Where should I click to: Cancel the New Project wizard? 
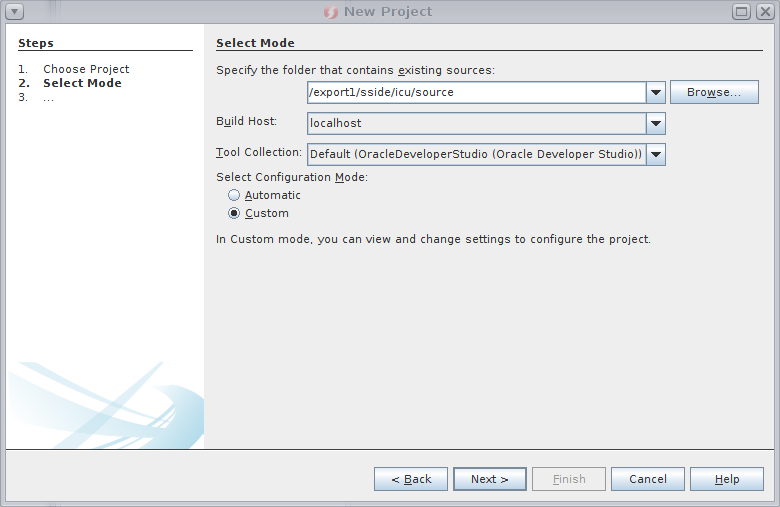tap(648, 479)
